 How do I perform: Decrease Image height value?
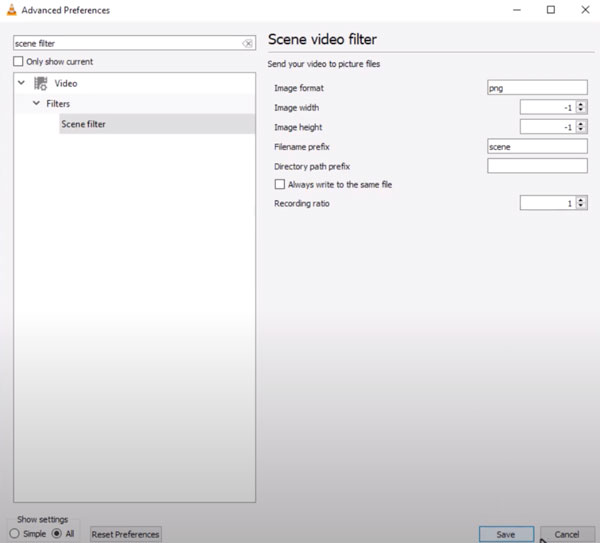pyautogui.click(x=581, y=130)
